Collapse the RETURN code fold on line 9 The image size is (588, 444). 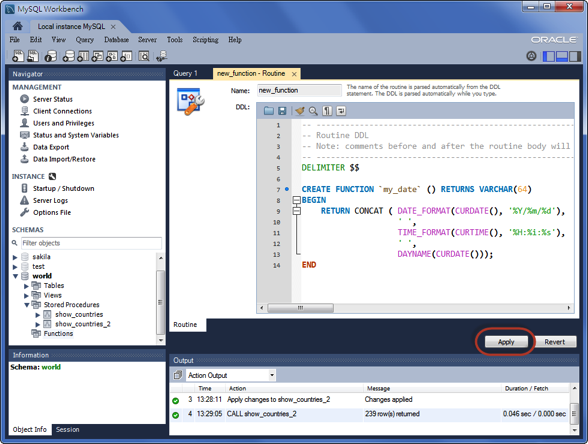(x=297, y=211)
